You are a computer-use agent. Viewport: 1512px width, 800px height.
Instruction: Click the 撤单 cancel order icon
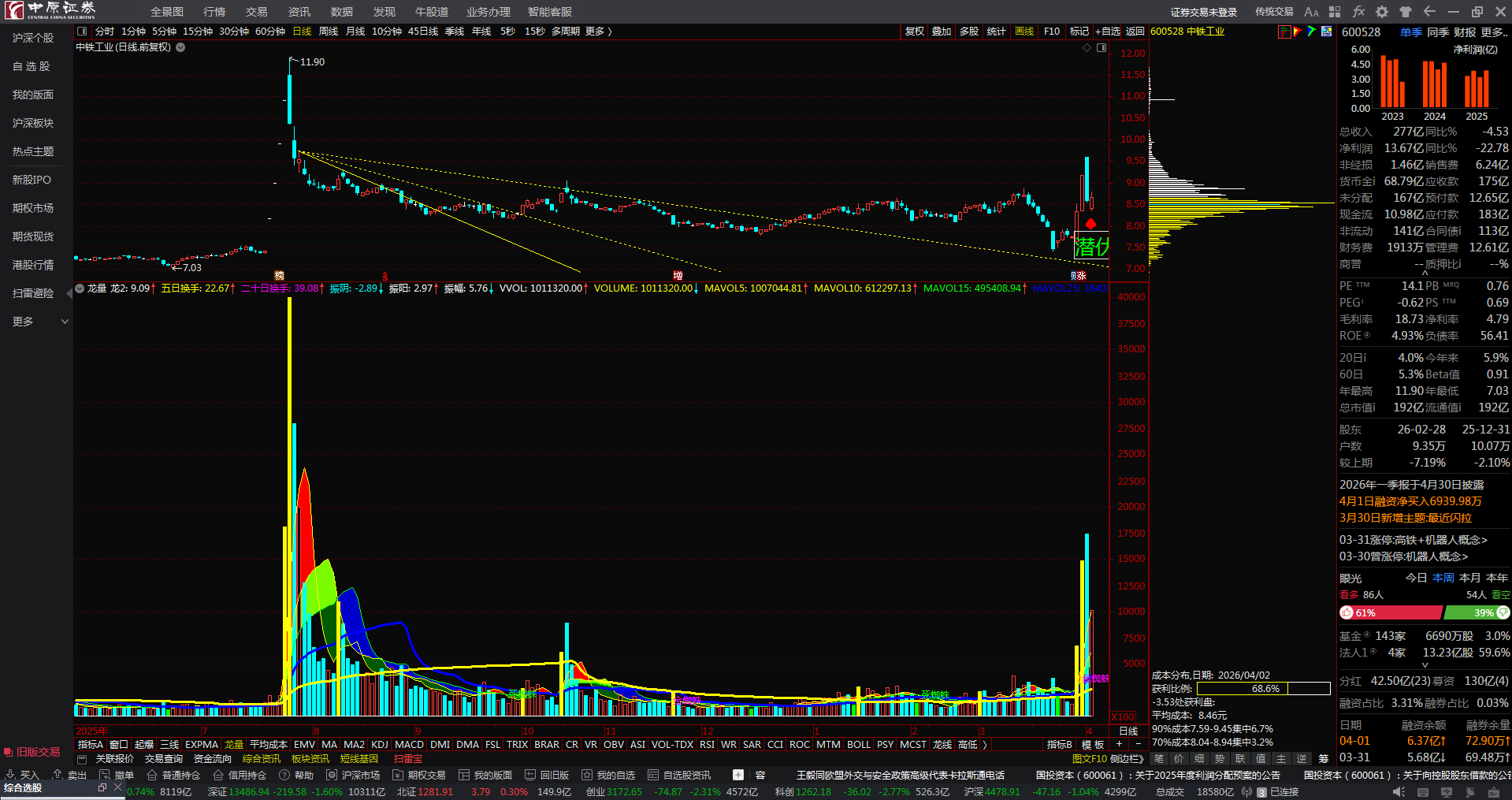[x=105, y=775]
